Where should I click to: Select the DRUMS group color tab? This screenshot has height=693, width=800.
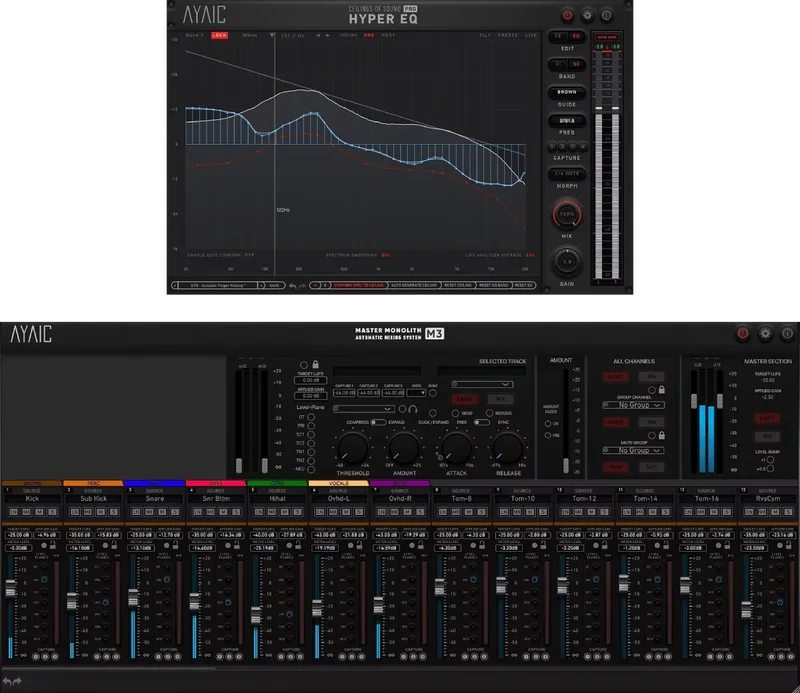click(32, 483)
